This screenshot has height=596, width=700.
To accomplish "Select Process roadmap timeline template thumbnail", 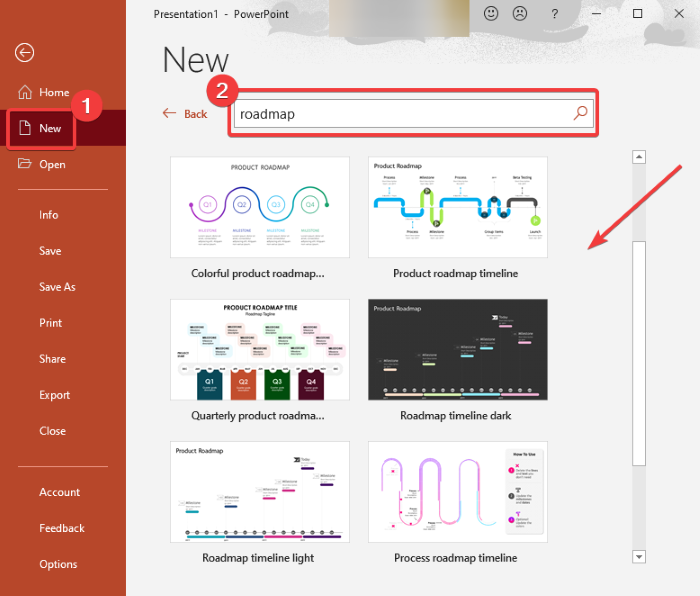I will point(458,492).
